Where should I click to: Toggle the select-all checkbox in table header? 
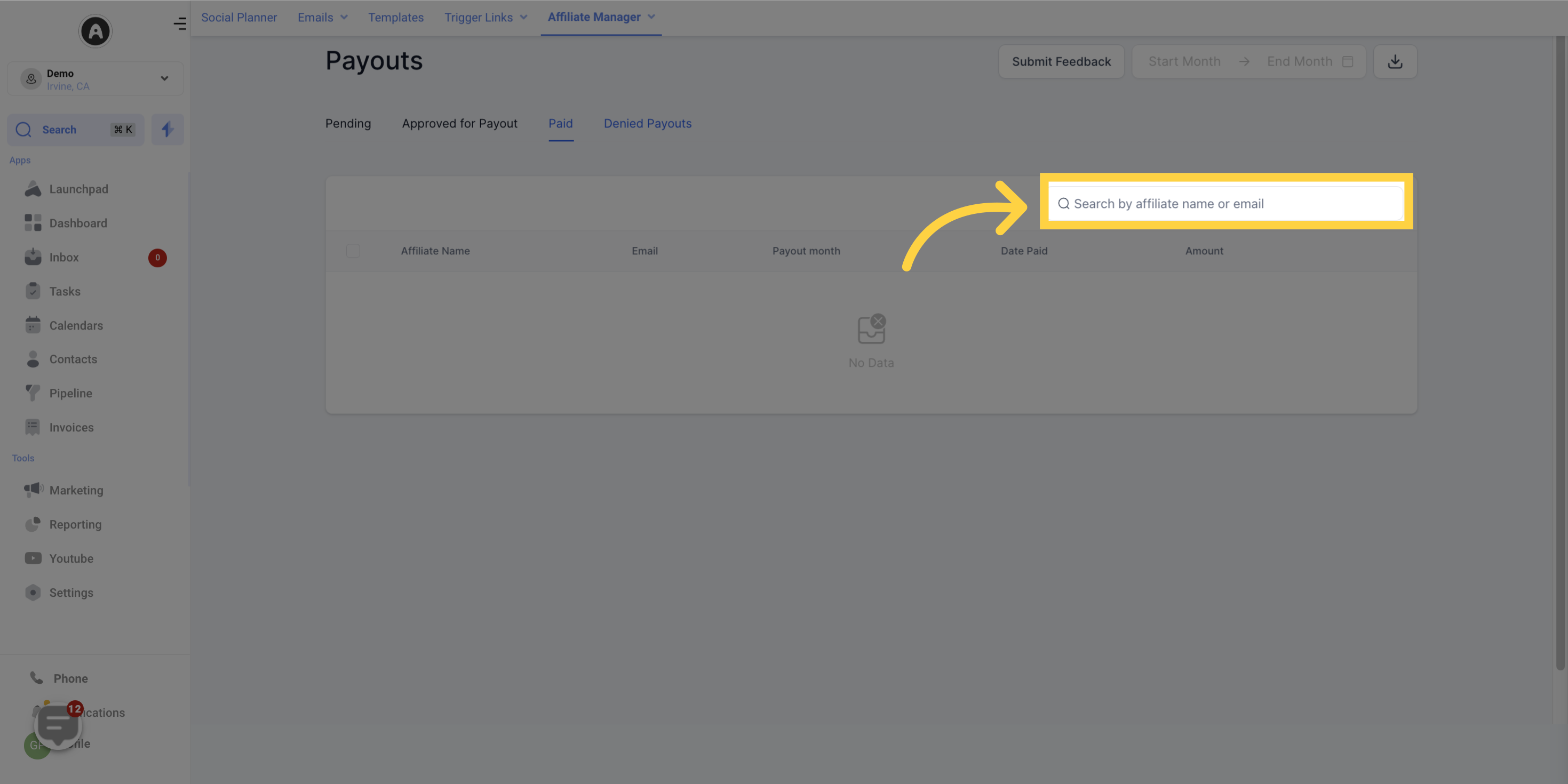coord(353,251)
